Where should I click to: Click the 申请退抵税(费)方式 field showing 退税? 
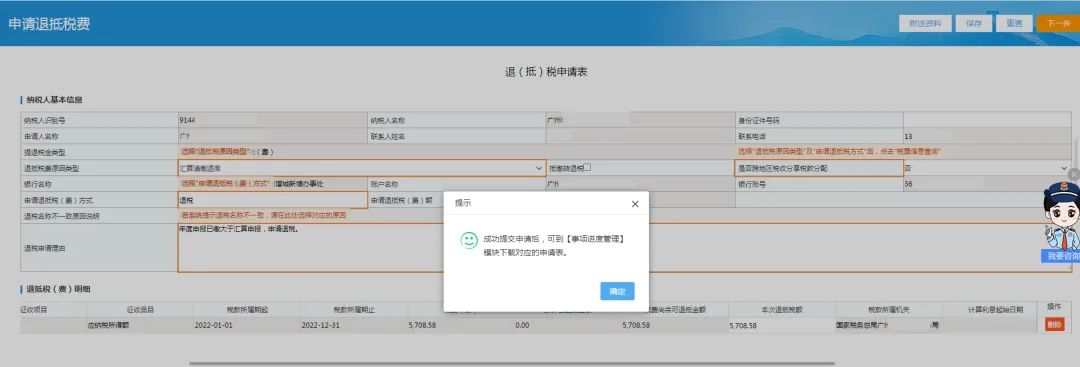(272, 200)
